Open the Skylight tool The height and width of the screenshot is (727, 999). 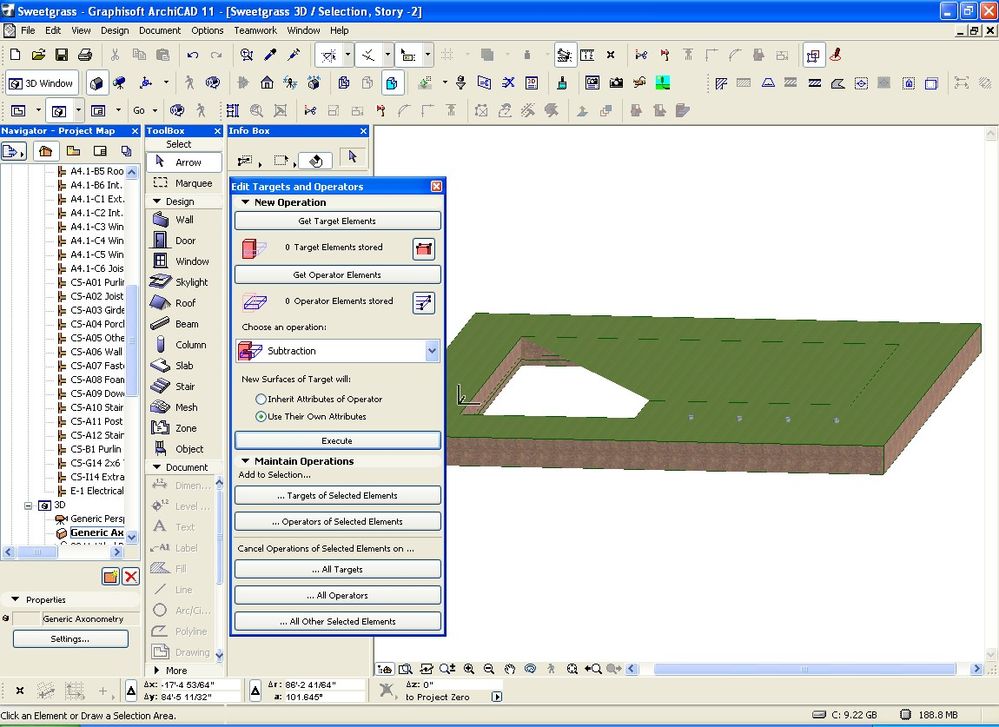point(184,282)
